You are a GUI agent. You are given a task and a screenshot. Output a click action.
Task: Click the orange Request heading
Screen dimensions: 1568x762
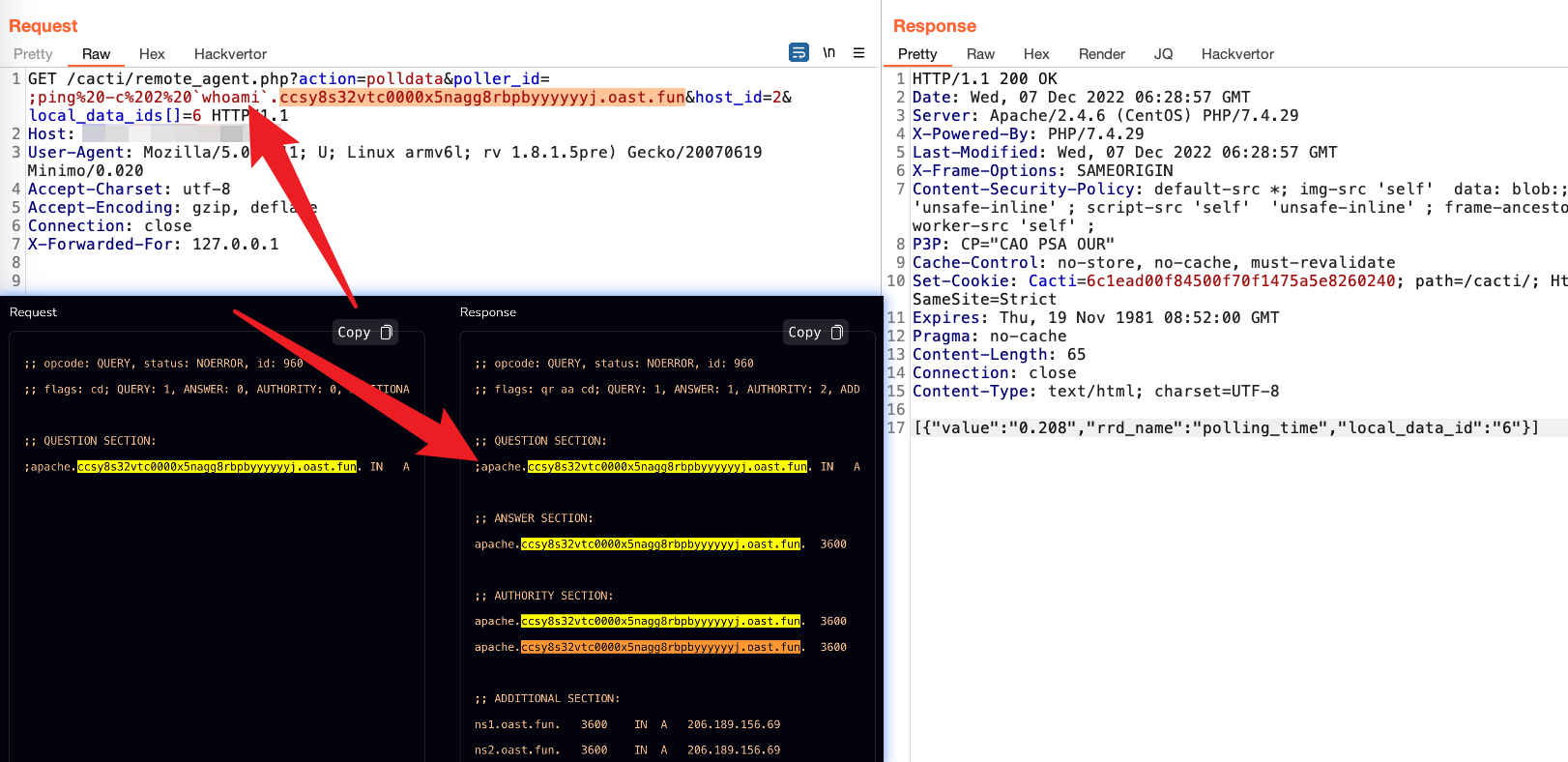(43, 26)
